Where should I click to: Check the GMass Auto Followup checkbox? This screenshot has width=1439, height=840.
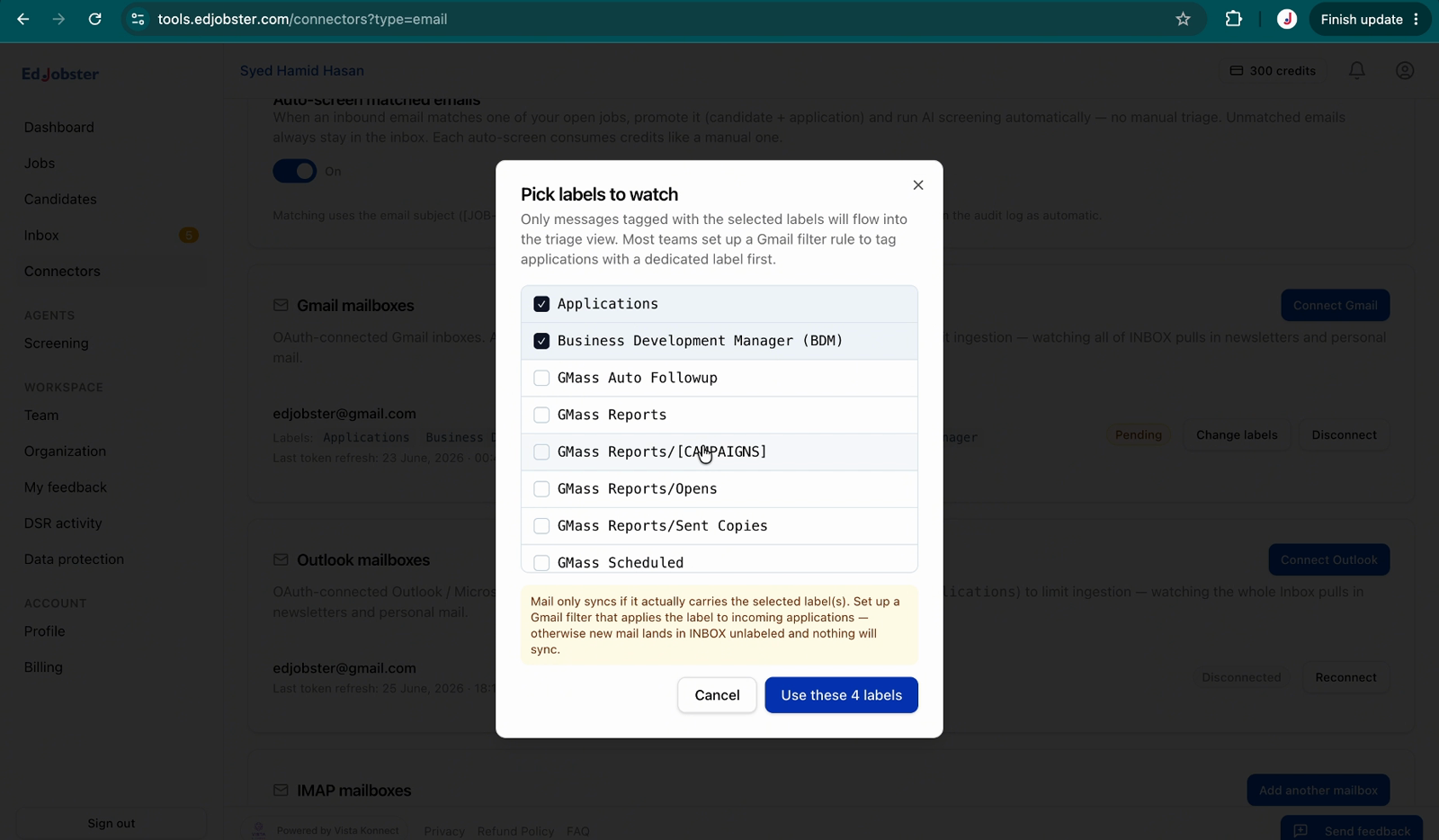pyautogui.click(x=541, y=378)
